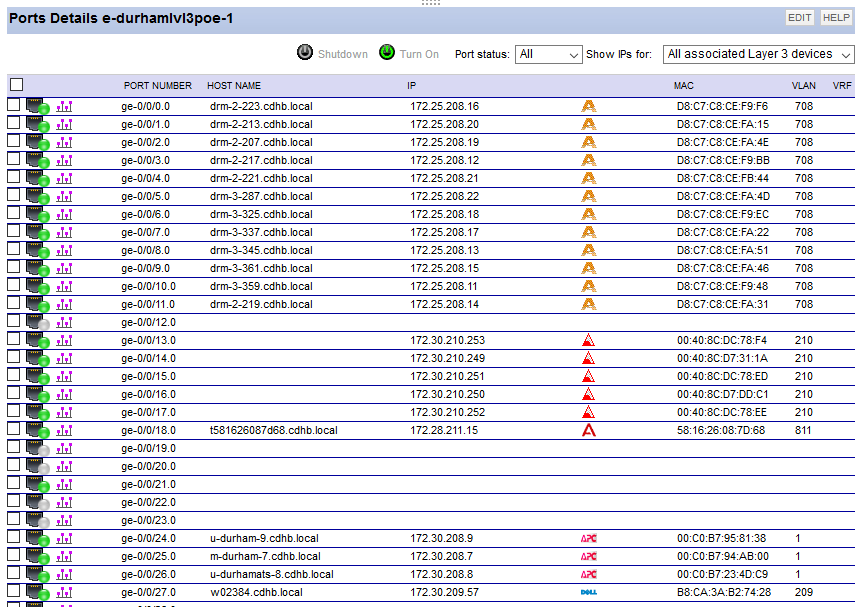The width and height of the screenshot is (863, 607).
Task: Open traffic graph icon for ge-0/0/1.0
Action: click(x=64, y=124)
